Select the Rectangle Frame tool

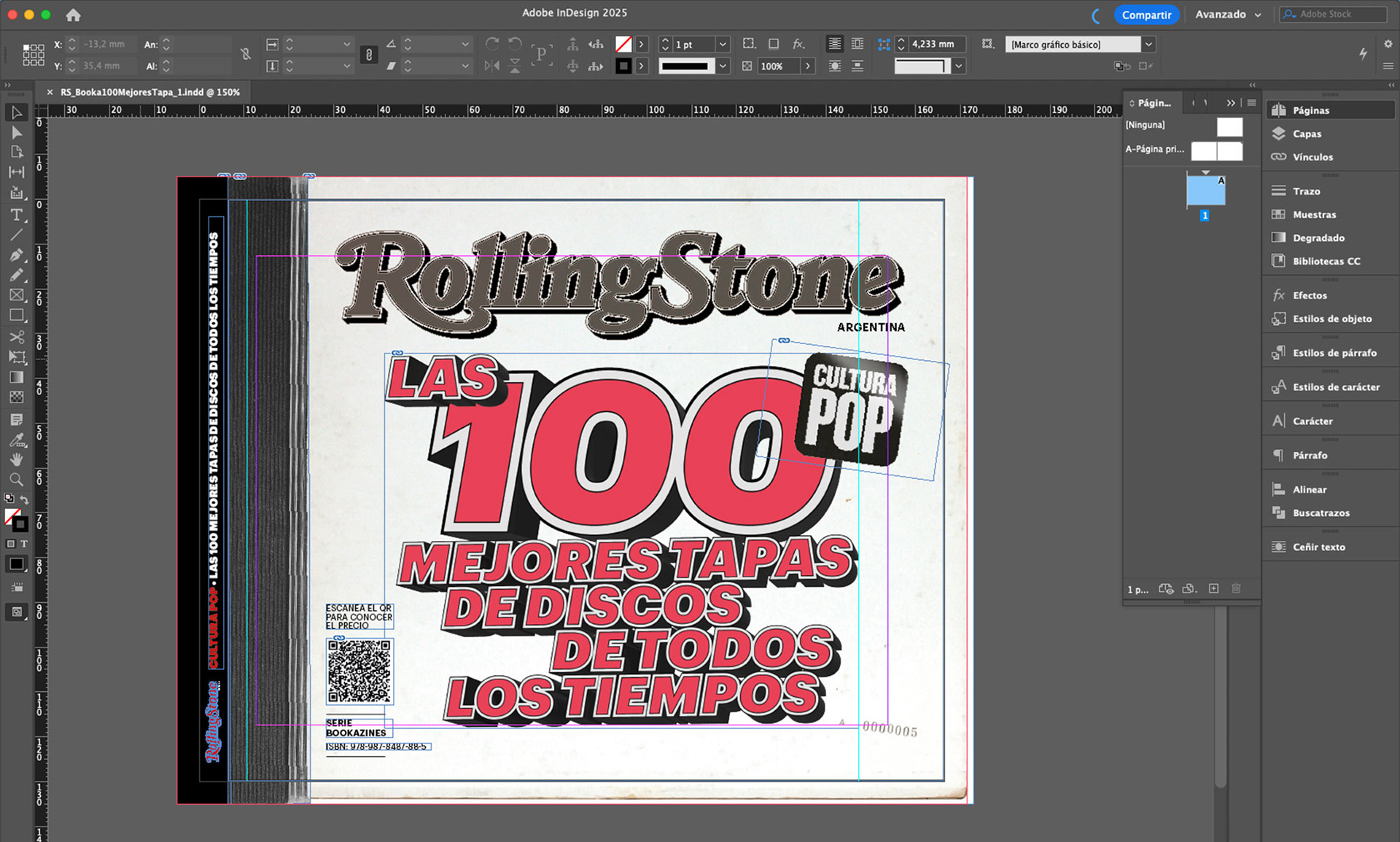16,295
